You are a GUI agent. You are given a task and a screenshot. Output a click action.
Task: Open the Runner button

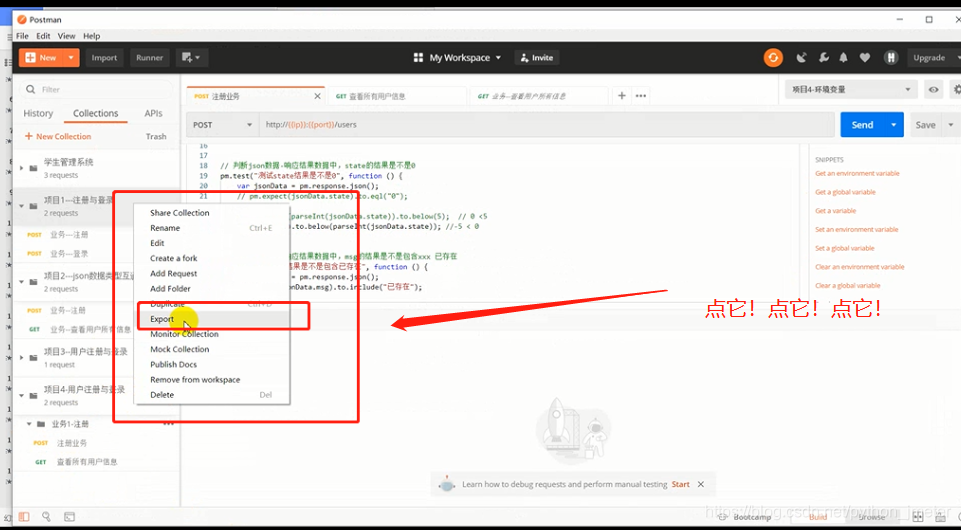150,58
